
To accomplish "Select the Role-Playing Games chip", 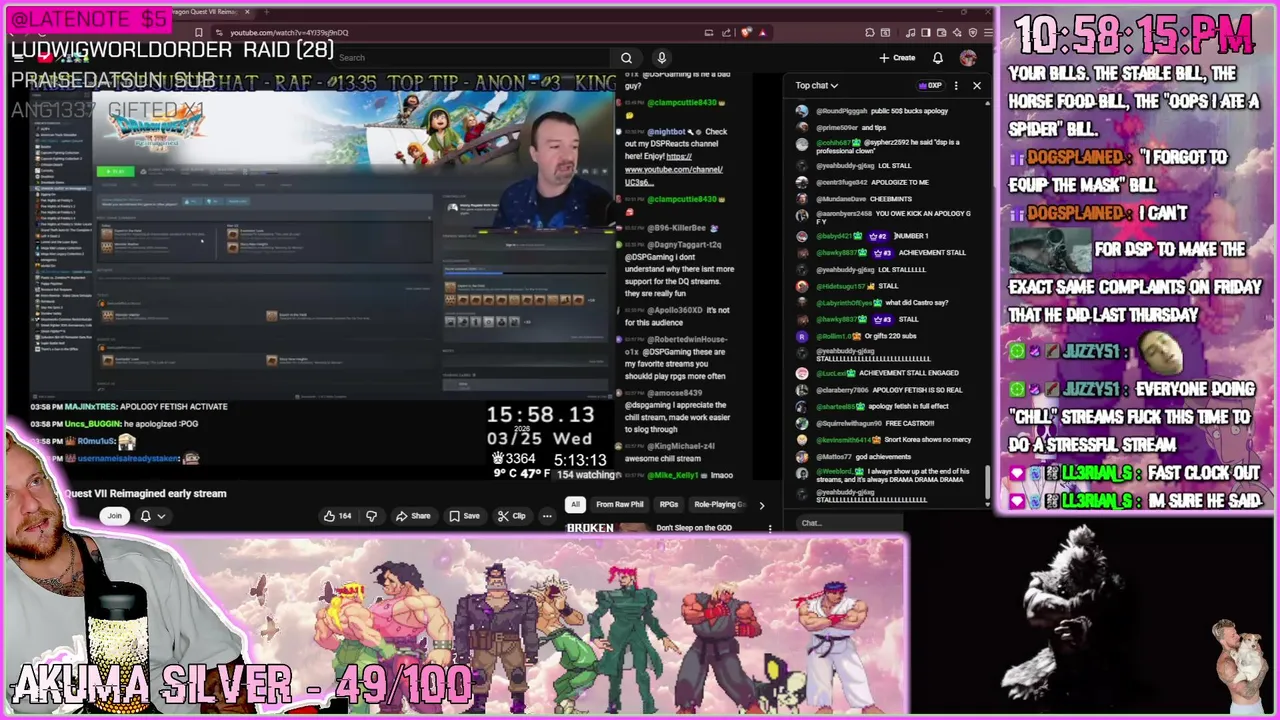I will tap(719, 505).
